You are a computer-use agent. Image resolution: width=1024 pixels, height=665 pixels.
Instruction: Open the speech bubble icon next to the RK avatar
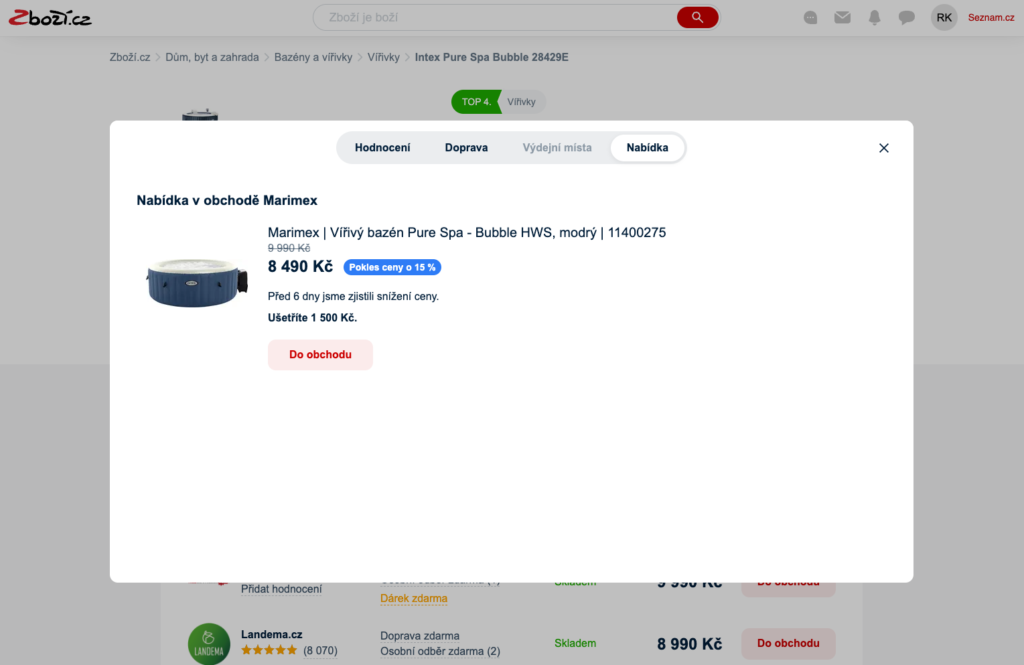(906, 18)
